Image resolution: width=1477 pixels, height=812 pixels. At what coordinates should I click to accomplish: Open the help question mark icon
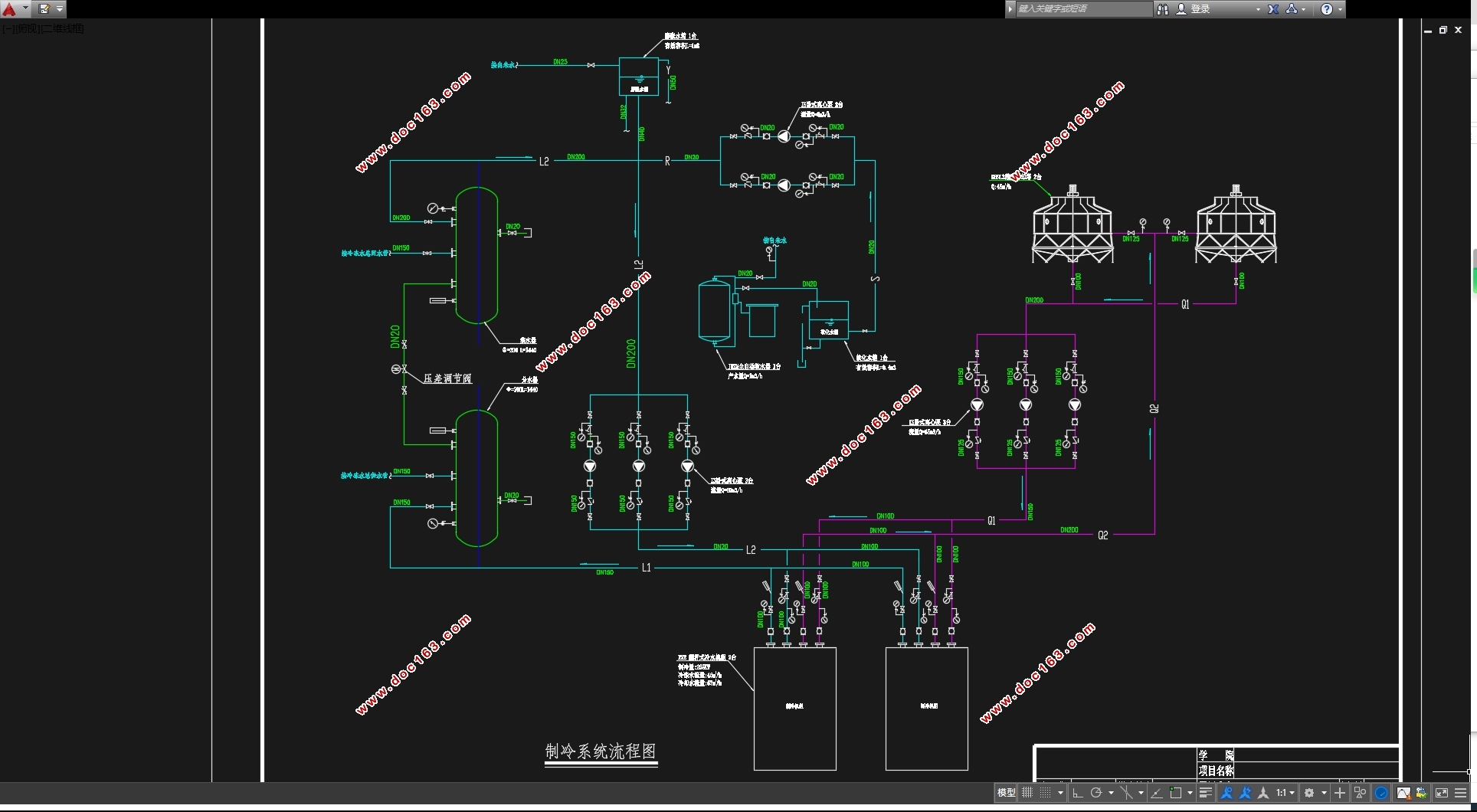pyautogui.click(x=1327, y=9)
